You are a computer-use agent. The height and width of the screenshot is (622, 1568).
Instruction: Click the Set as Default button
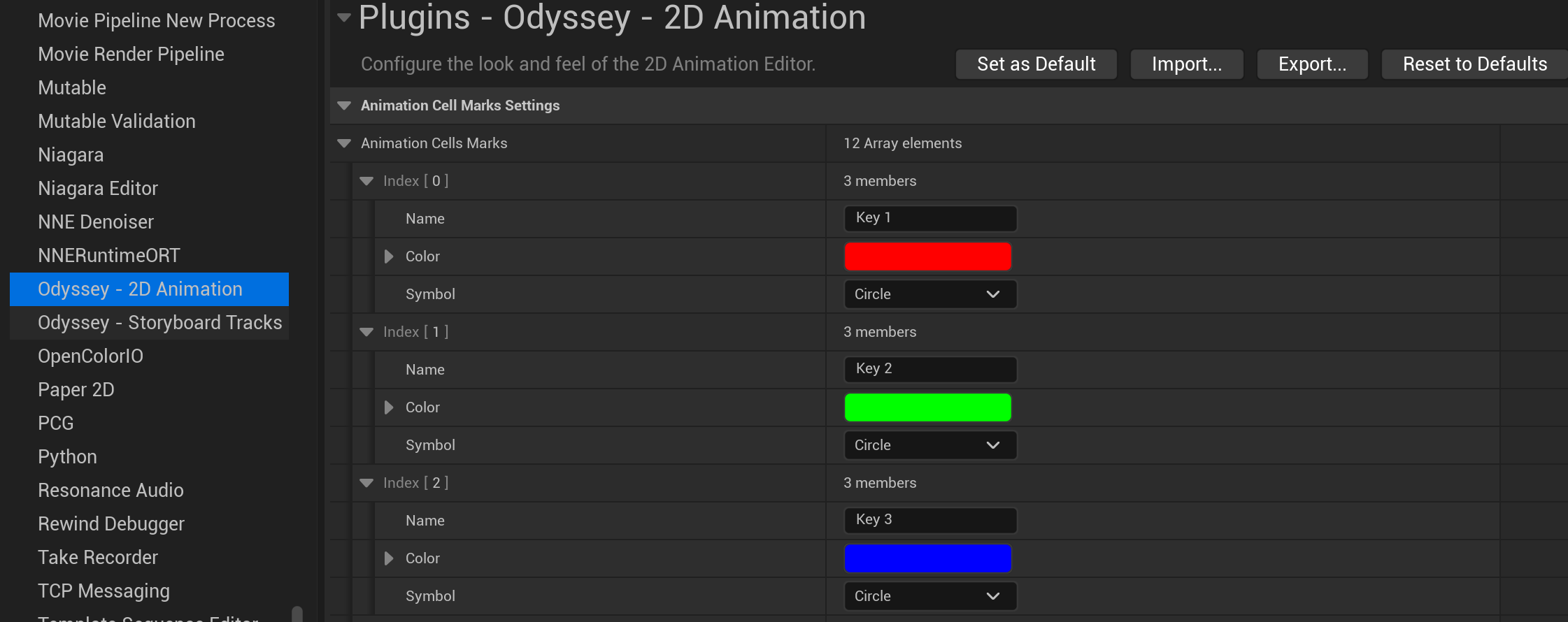[x=1036, y=64]
